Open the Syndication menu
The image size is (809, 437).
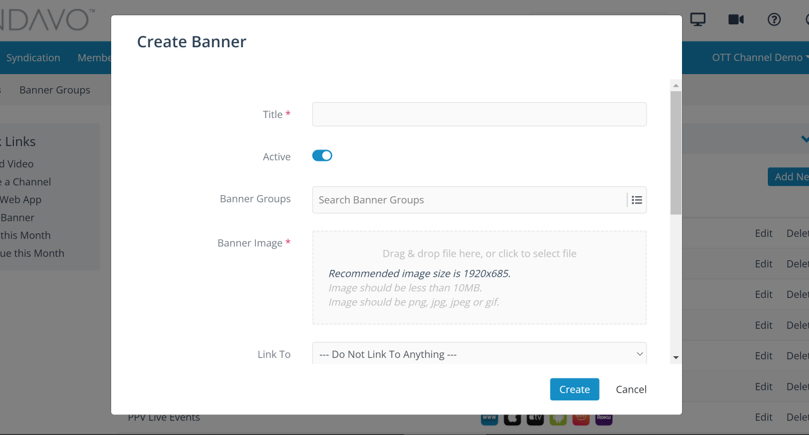[33, 57]
